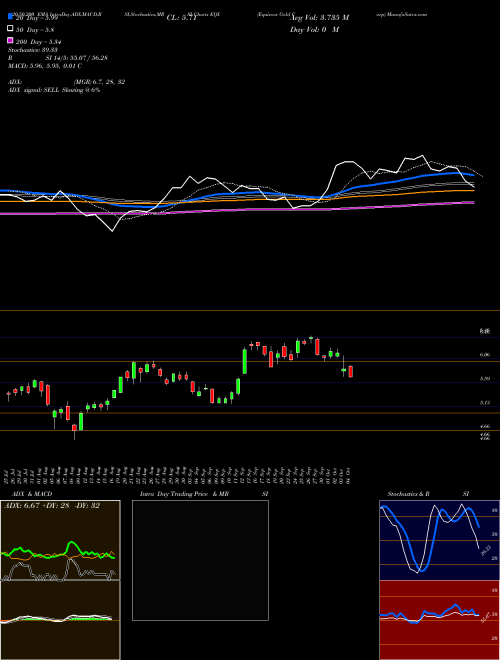Click the white 50 Day legend swatch
Screen dimensions: 500x660
pyautogui.click(x=10, y=29)
